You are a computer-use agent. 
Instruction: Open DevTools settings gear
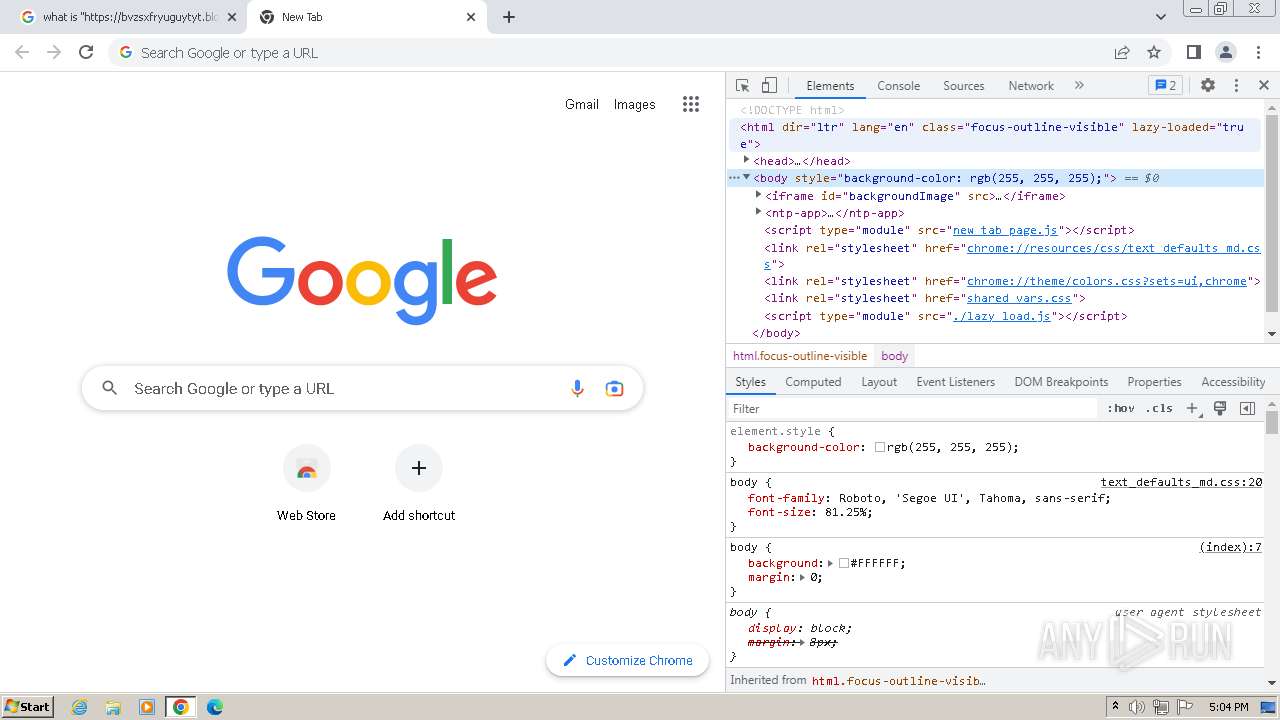[1208, 86]
